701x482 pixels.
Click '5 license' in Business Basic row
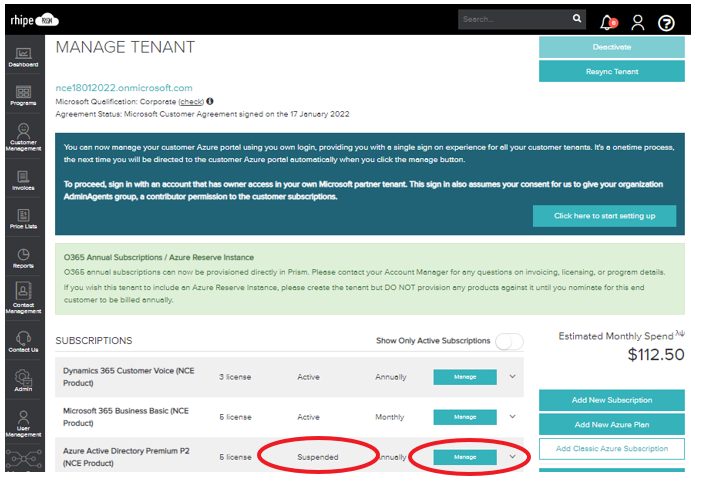235,417
